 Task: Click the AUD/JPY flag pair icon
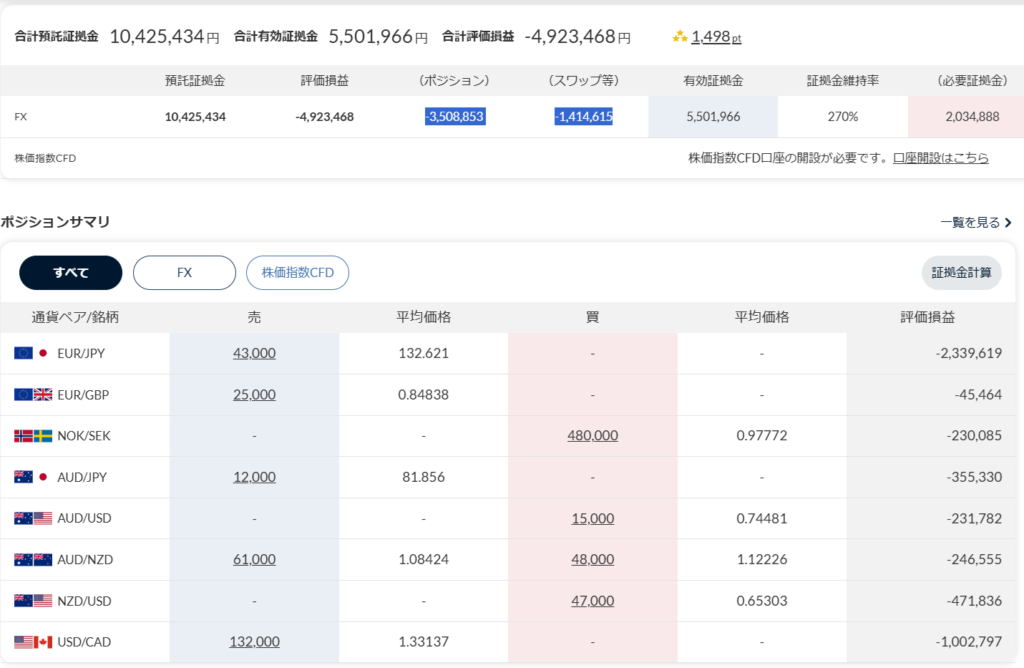click(x=33, y=477)
